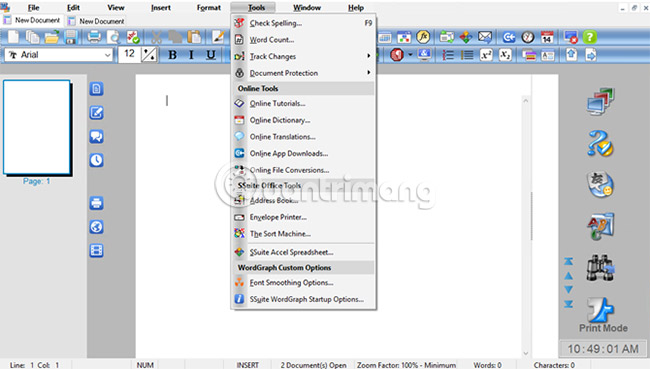Viewport: 650px width, 369px height.
Task: Open the View menu
Action: click(116, 7)
